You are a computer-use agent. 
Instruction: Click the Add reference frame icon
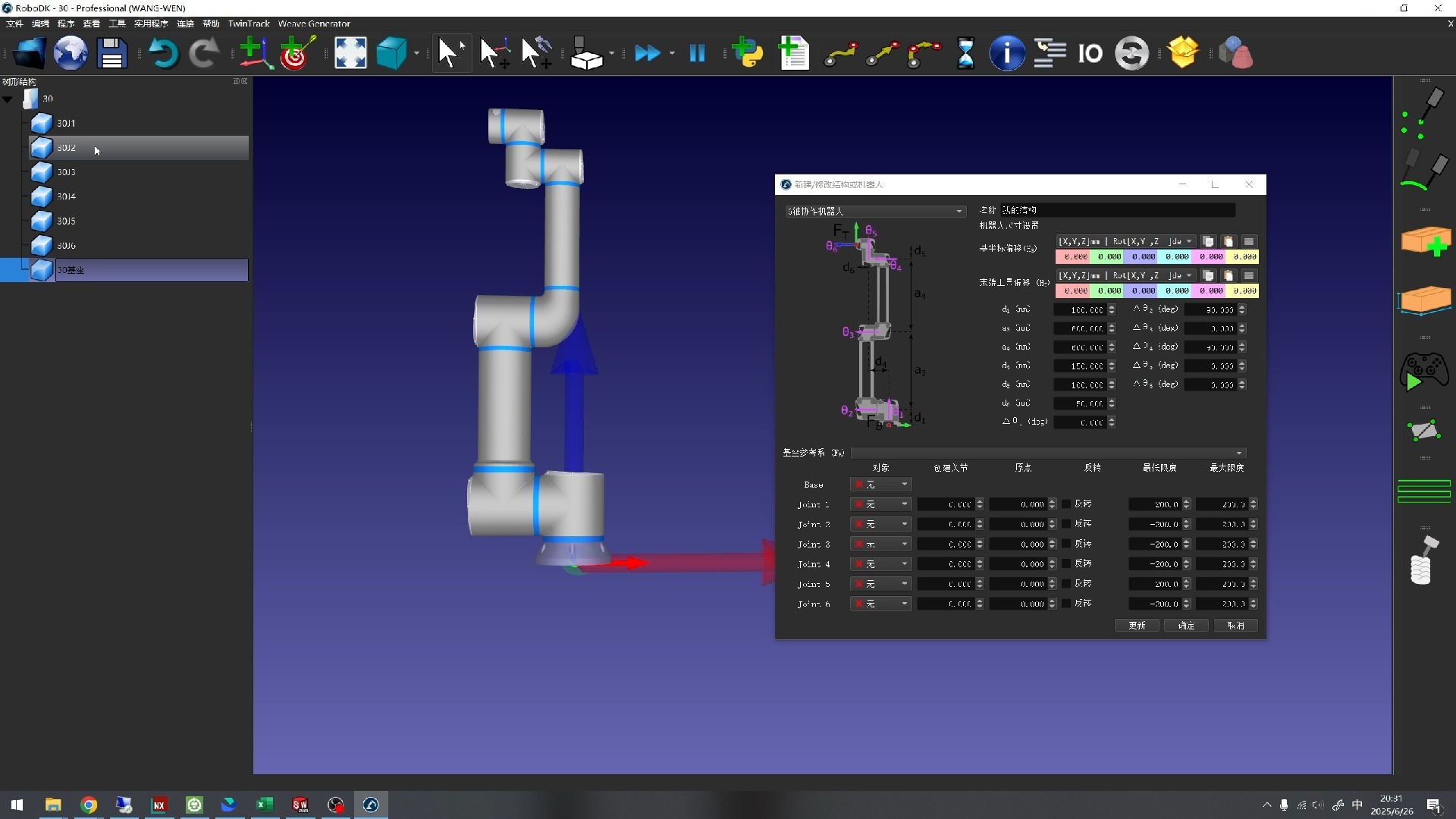click(x=255, y=54)
